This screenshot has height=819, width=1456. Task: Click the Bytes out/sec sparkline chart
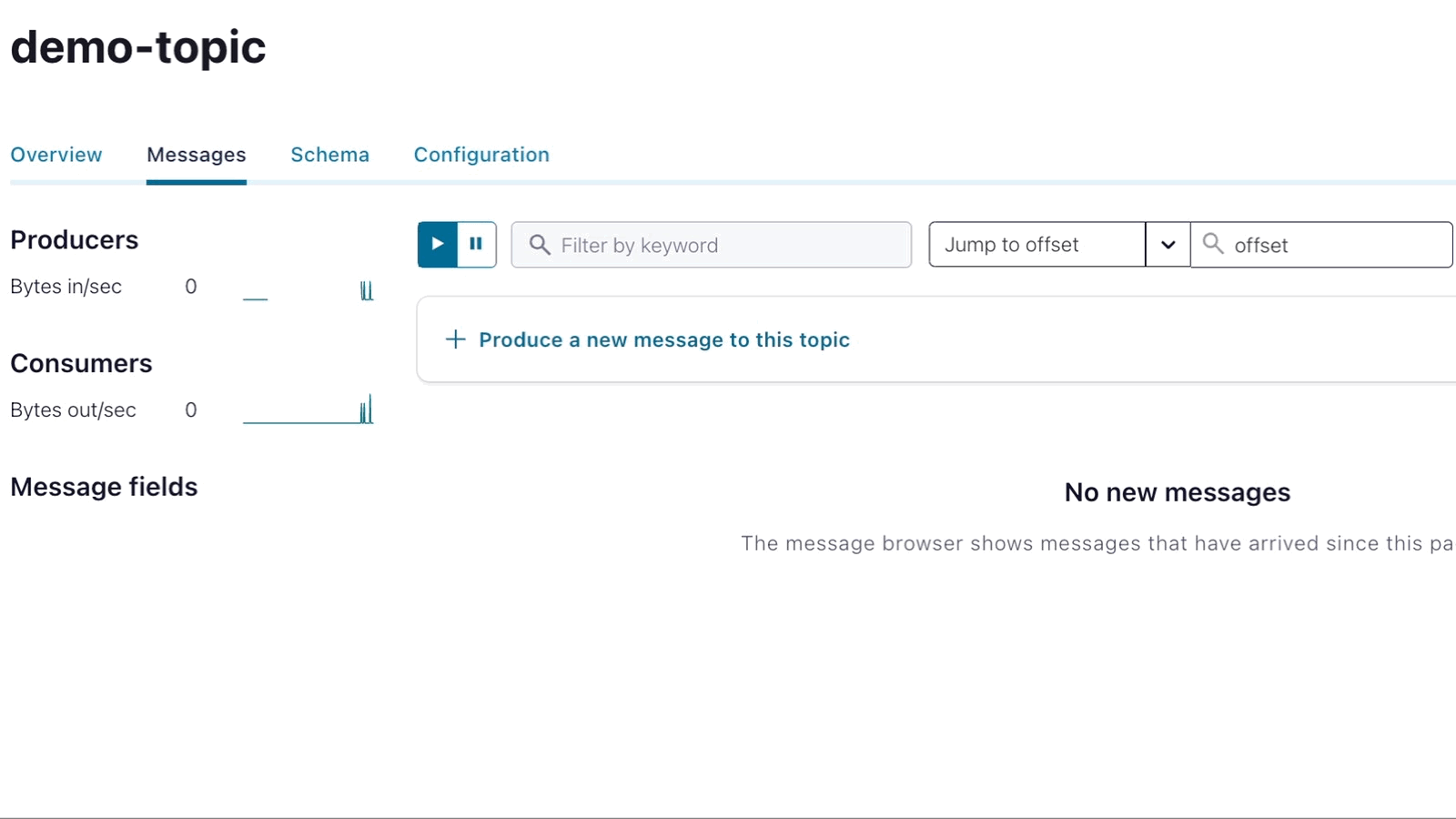pyautogui.click(x=308, y=411)
